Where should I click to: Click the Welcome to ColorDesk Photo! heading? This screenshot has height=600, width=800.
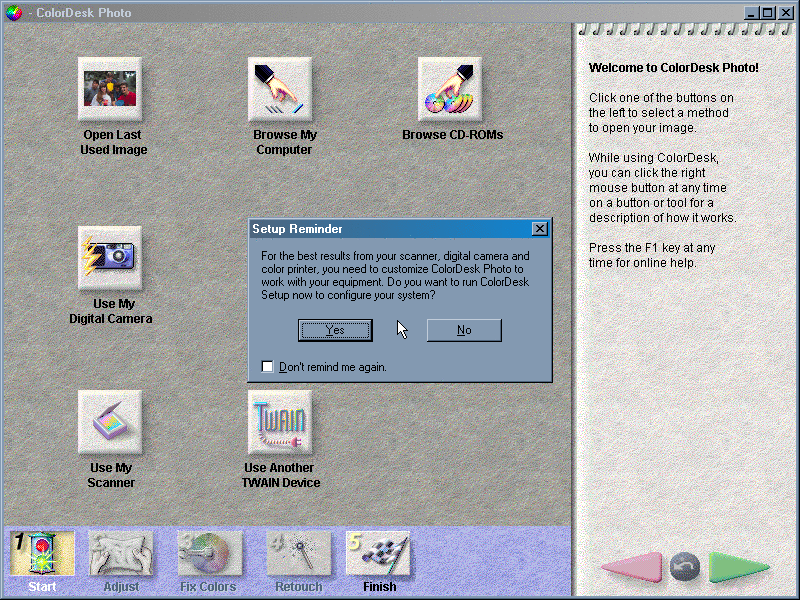(x=673, y=67)
